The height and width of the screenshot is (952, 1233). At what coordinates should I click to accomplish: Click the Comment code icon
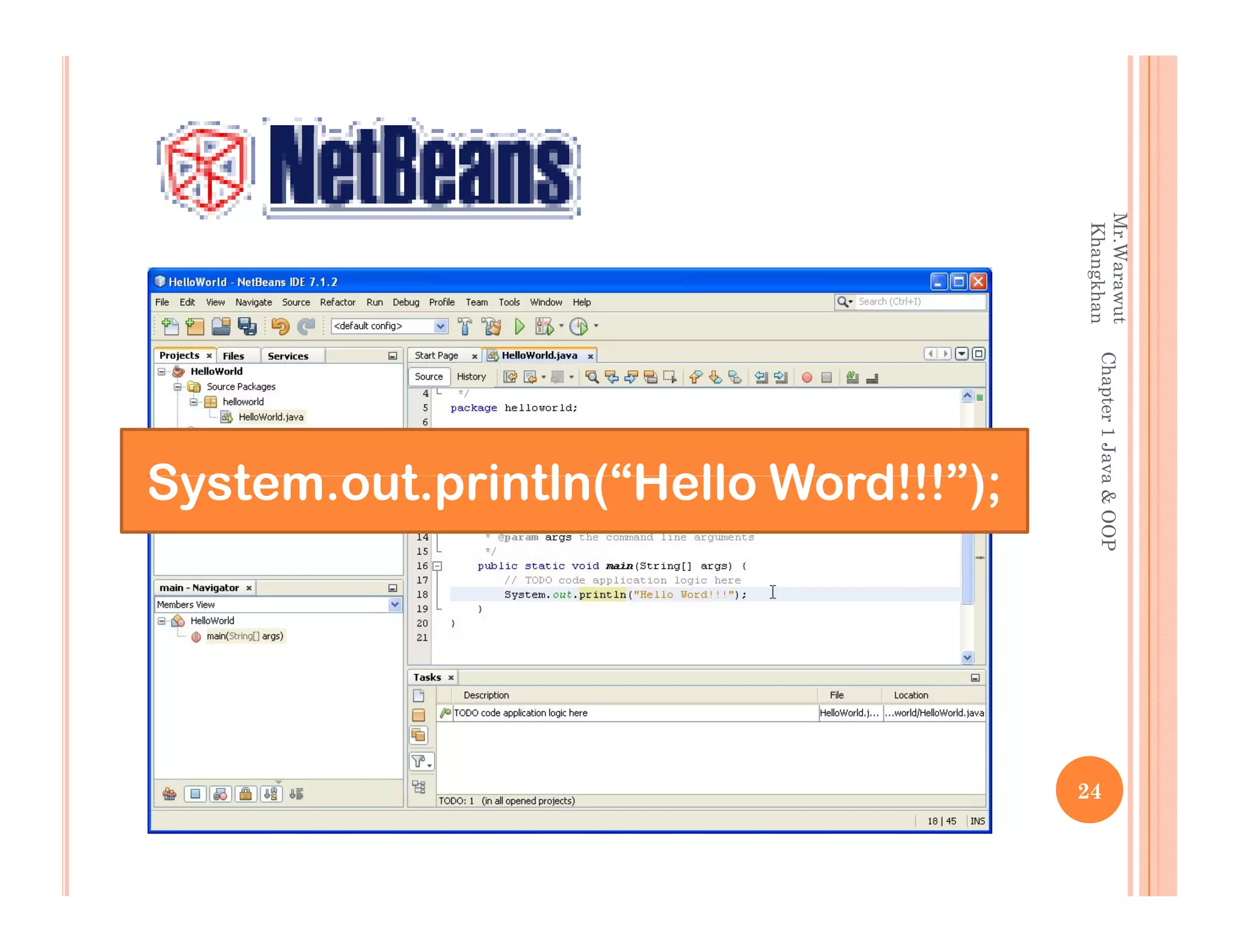tap(853, 377)
